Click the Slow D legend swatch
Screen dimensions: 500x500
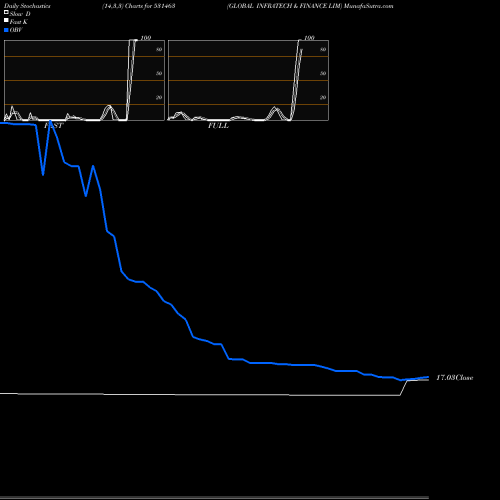click(x=6, y=12)
